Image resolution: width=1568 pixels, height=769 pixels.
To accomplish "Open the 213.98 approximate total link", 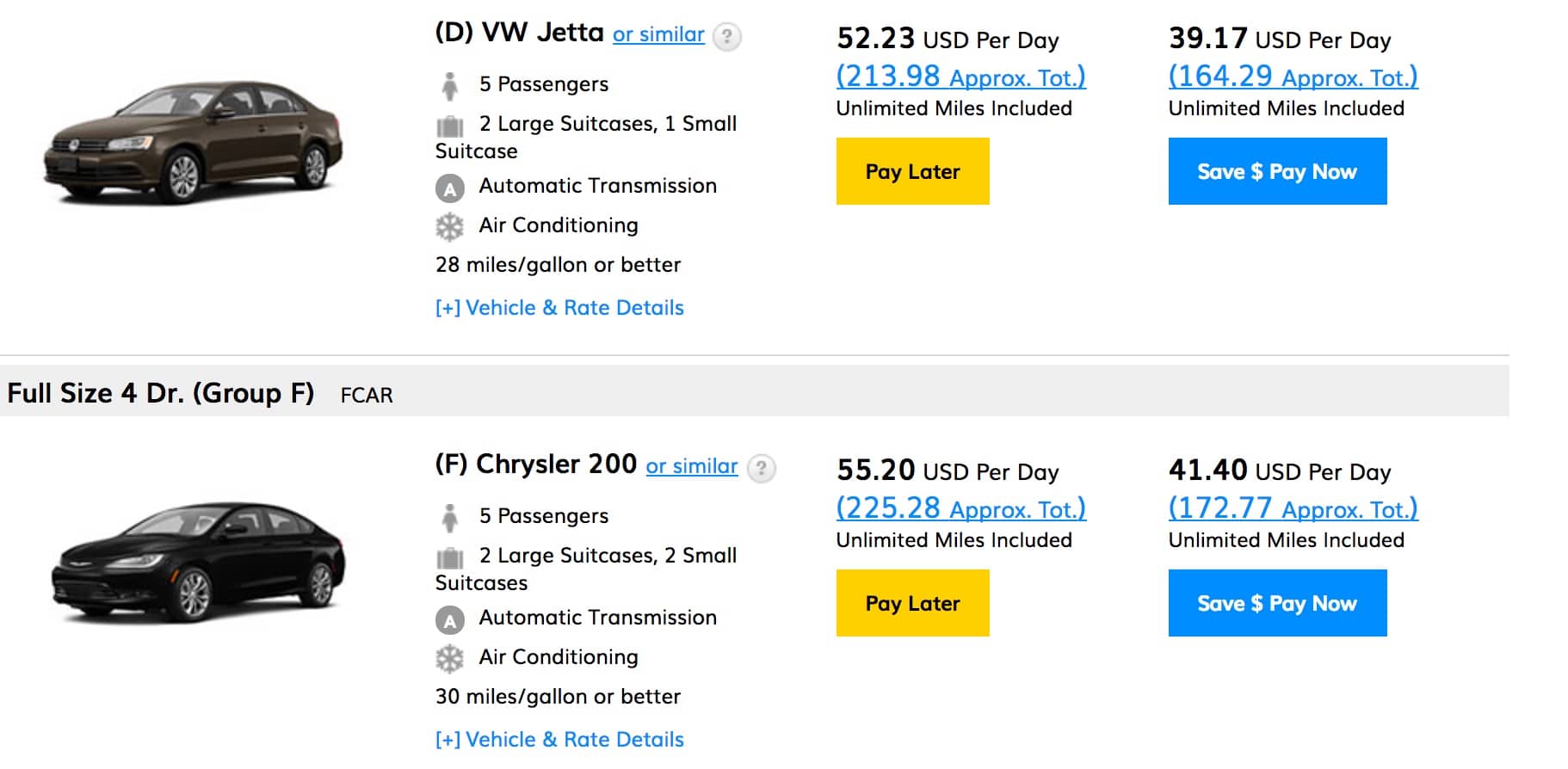I will click(x=960, y=76).
